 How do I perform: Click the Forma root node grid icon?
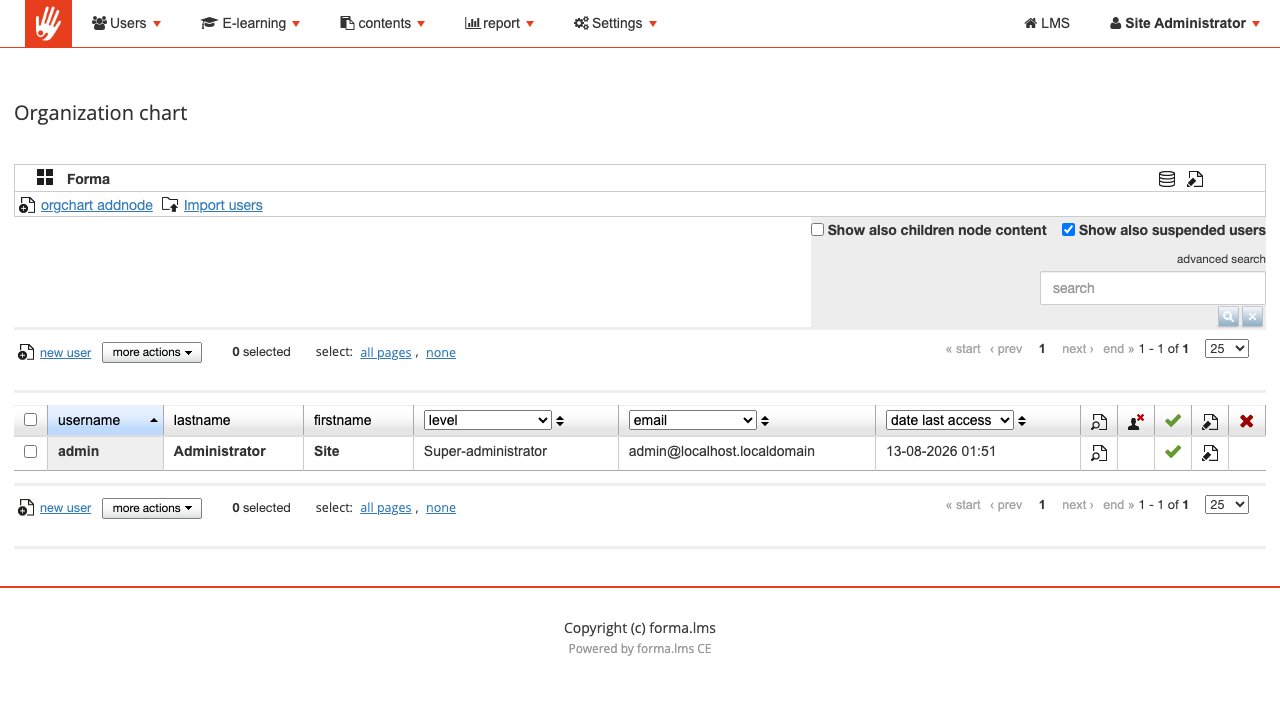[45, 178]
